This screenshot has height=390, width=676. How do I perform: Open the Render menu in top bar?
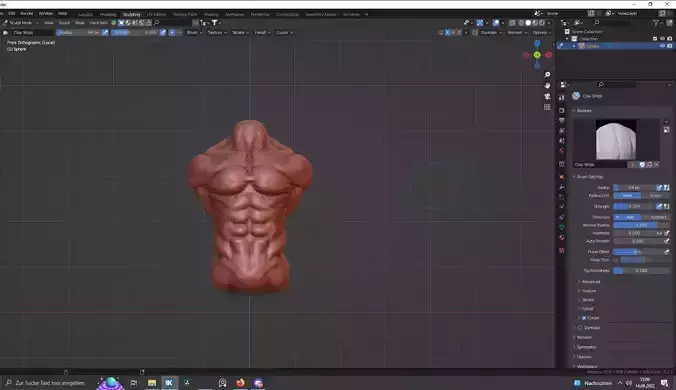click(27, 14)
